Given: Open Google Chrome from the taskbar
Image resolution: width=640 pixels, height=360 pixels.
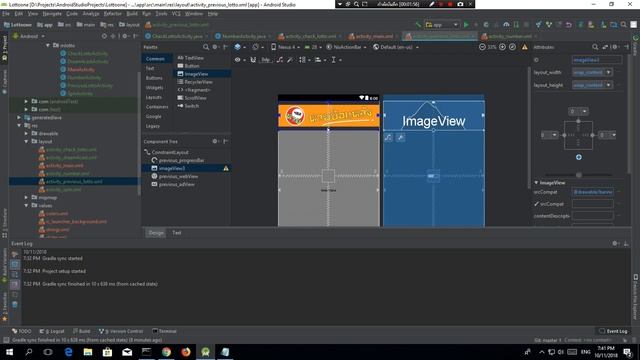Looking at the screenshot, I should point(166,351).
